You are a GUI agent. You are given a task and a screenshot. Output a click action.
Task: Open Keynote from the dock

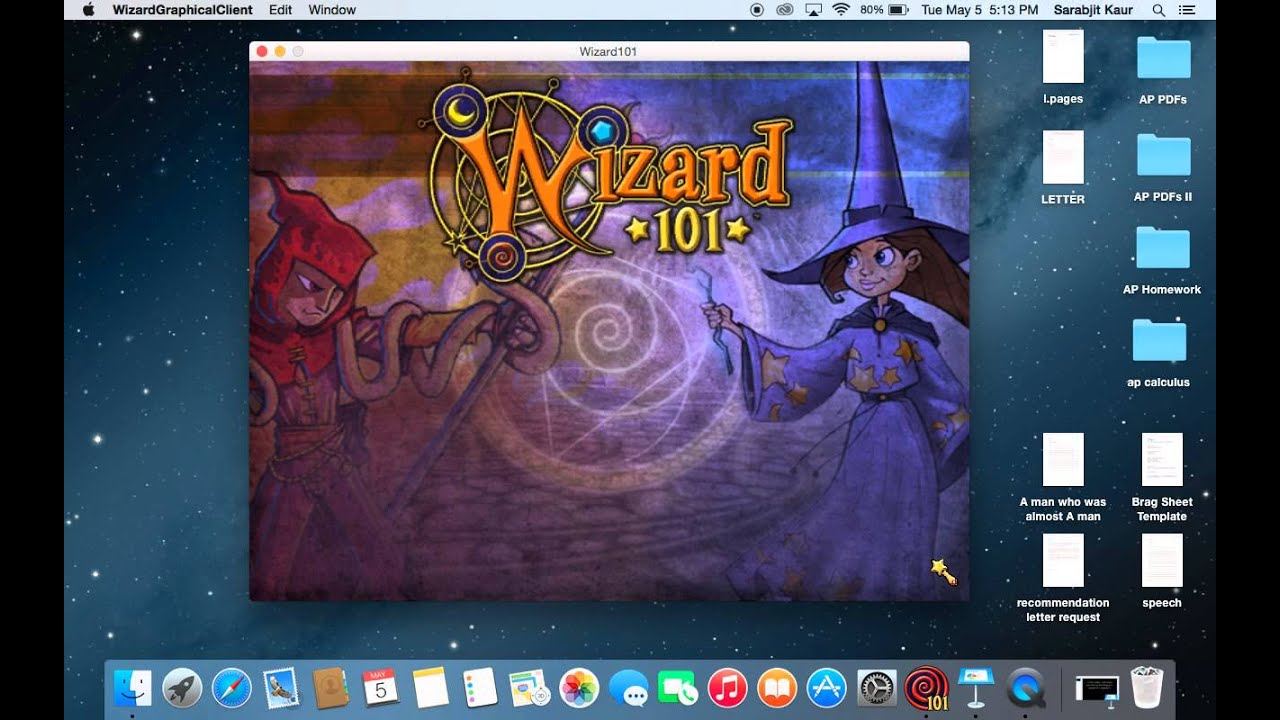[976, 688]
